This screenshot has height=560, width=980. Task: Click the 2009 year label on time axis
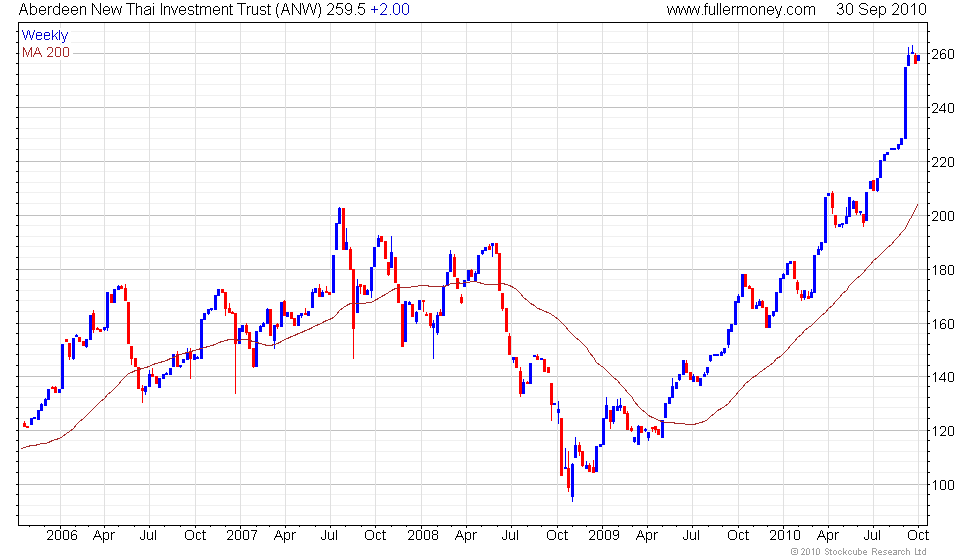click(x=604, y=536)
